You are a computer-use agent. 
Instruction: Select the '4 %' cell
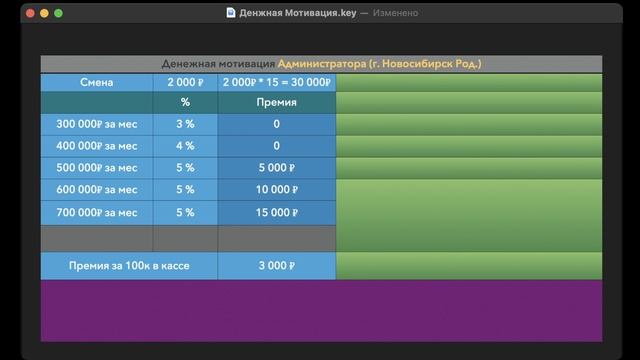tap(185, 146)
